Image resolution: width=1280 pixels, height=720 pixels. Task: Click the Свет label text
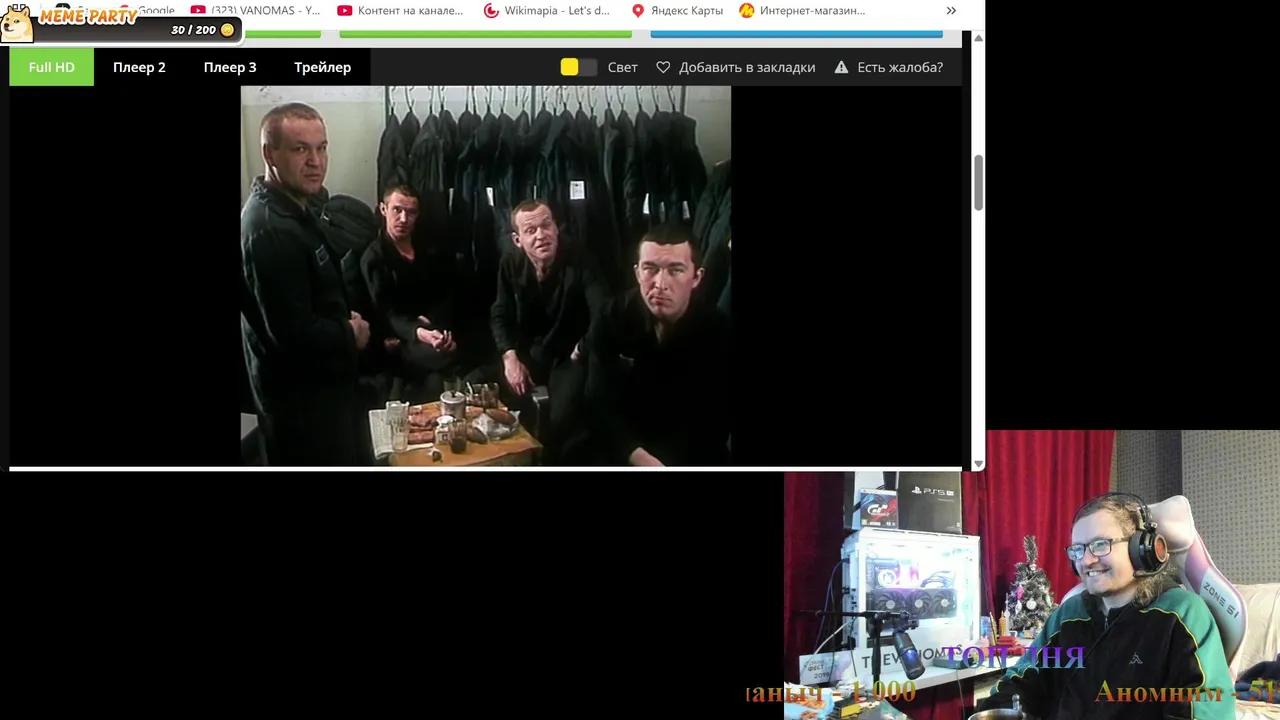(x=622, y=67)
